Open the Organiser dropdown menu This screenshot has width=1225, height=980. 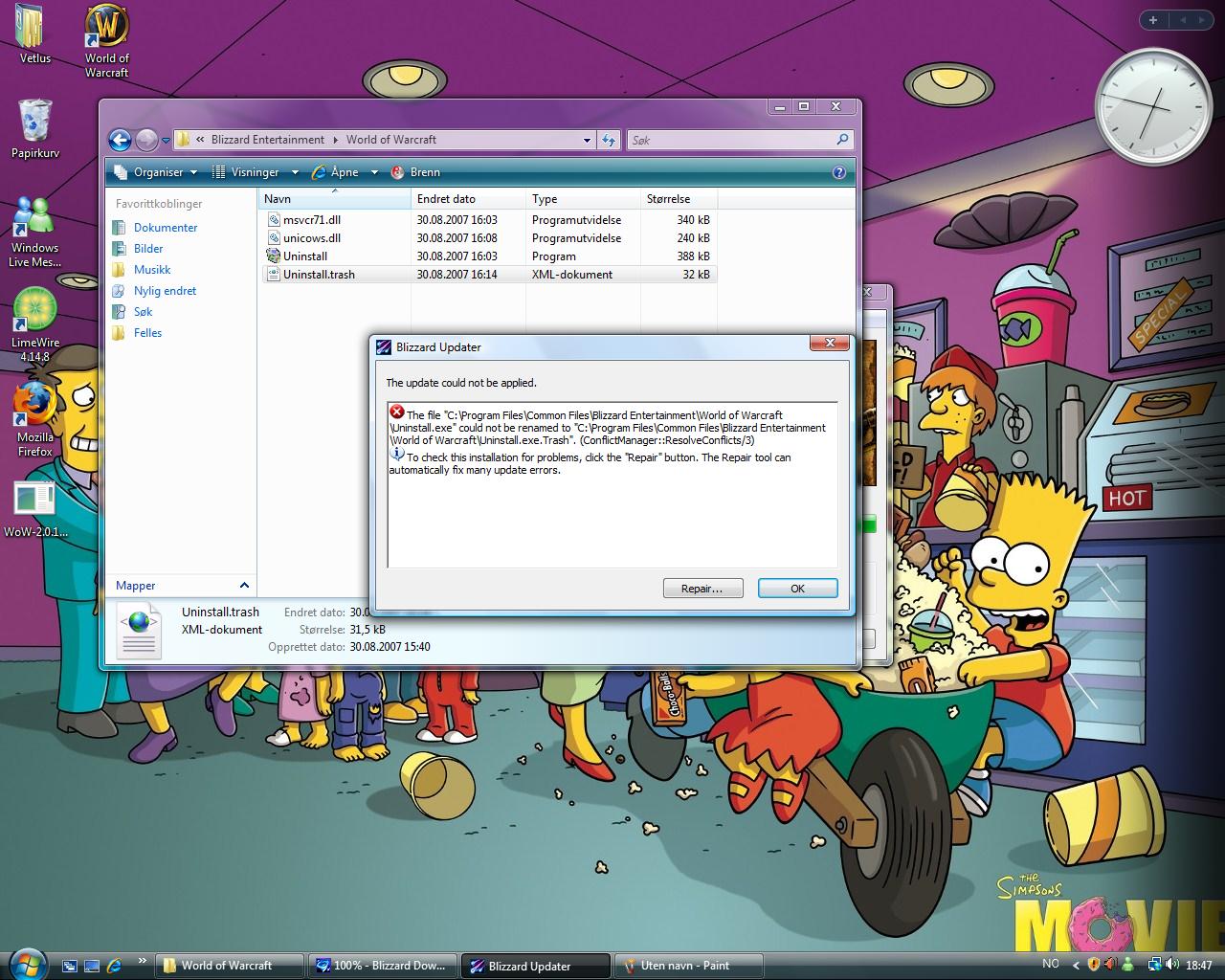pos(155,172)
